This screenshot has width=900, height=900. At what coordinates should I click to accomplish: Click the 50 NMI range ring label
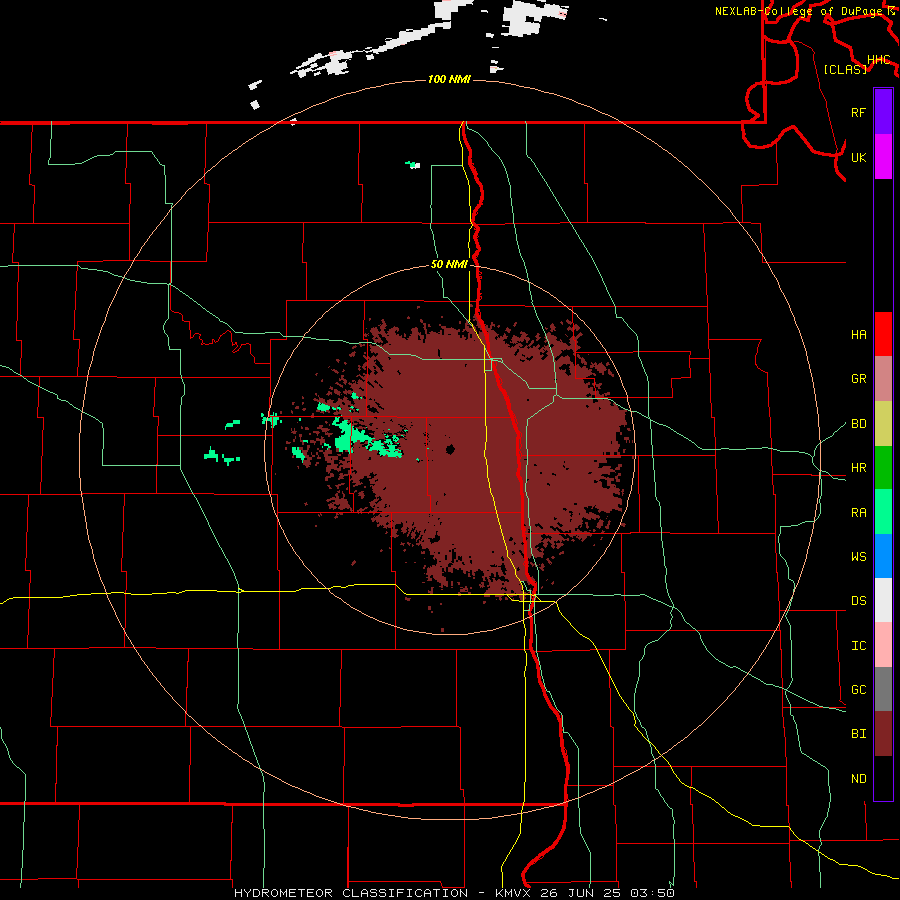tap(449, 264)
